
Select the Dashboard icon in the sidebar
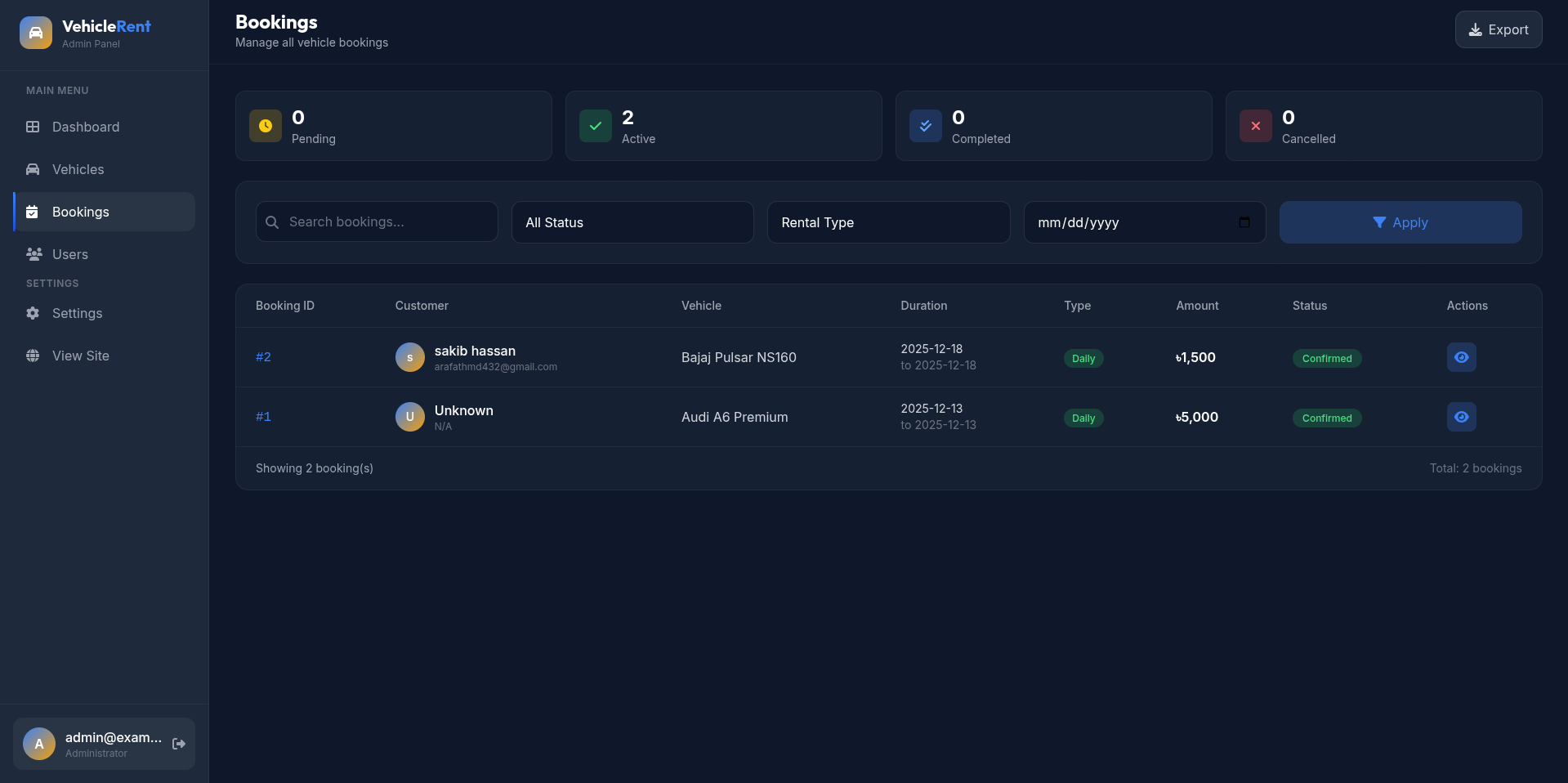pos(33,128)
